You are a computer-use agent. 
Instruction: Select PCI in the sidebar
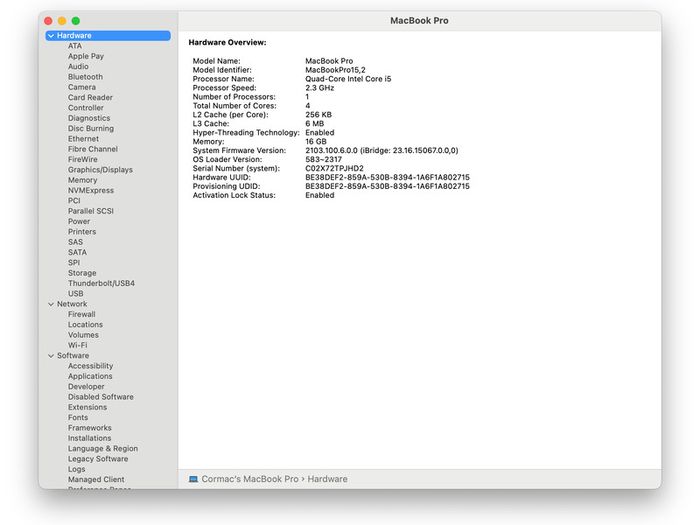74,200
